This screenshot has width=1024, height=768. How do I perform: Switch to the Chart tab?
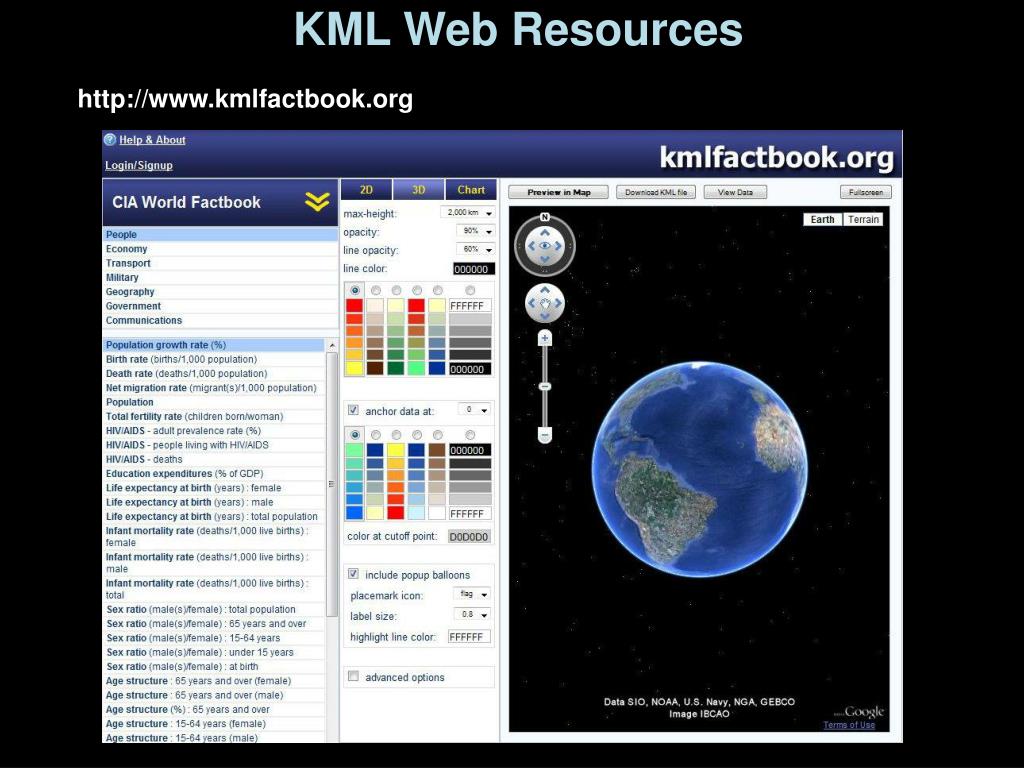click(471, 190)
